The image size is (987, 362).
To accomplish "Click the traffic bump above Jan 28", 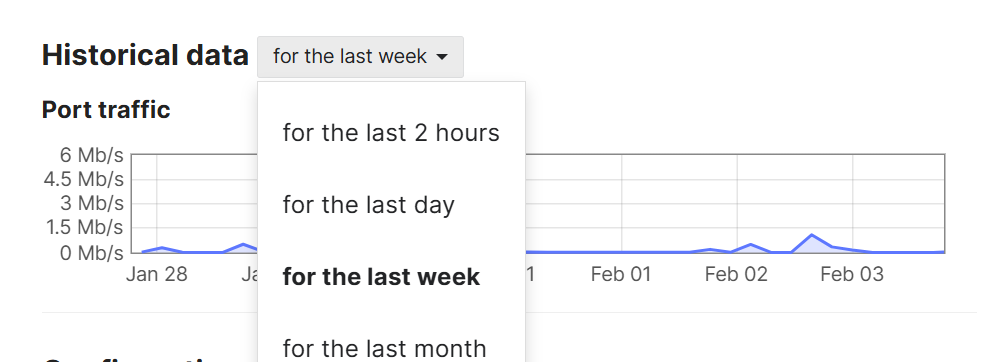I will tap(162, 247).
